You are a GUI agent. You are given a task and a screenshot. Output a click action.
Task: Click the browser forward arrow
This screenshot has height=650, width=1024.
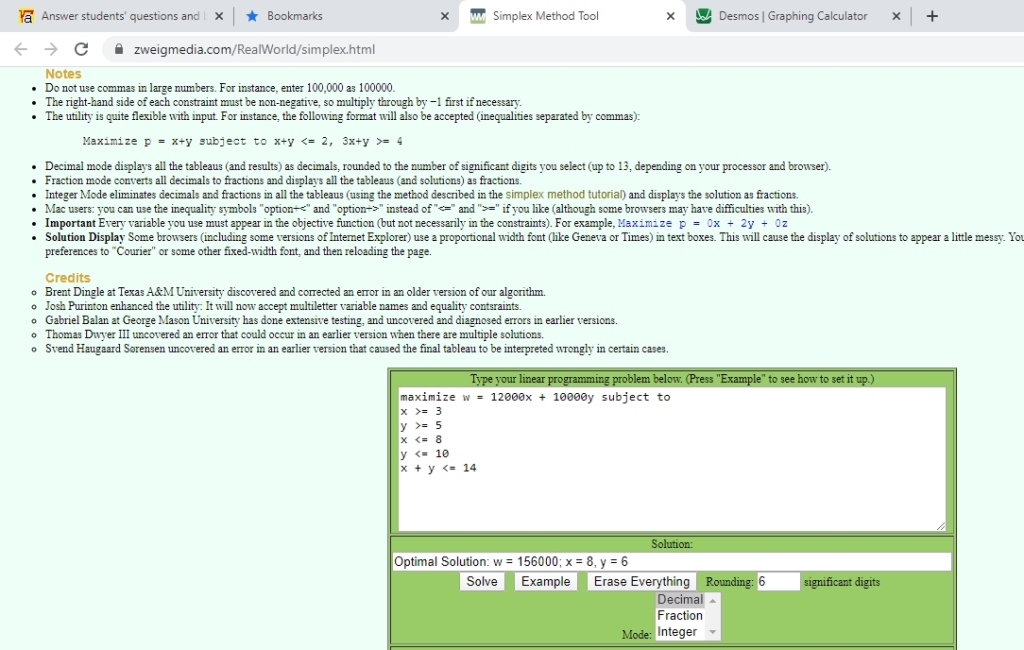click(x=51, y=49)
